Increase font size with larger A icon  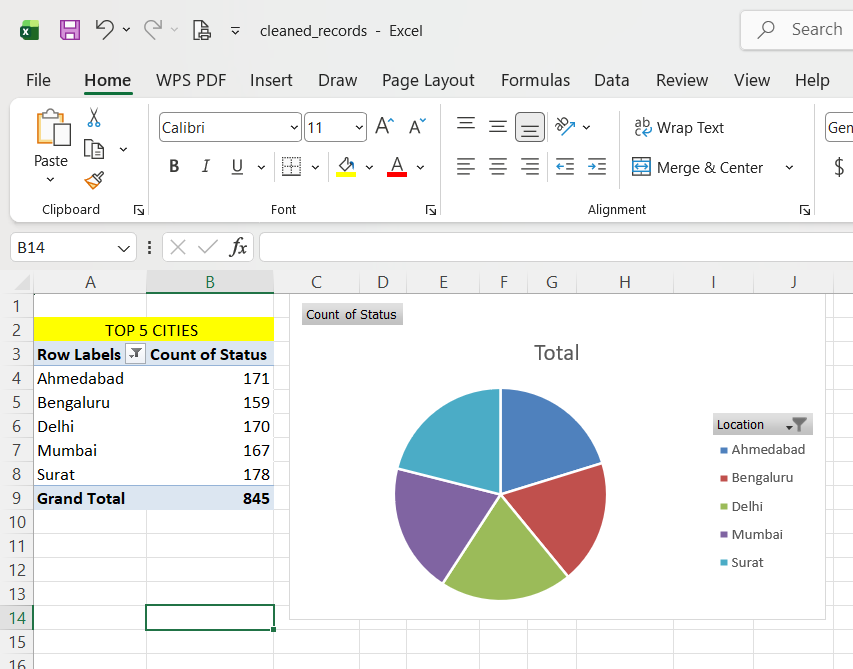click(x=384, y=127)
